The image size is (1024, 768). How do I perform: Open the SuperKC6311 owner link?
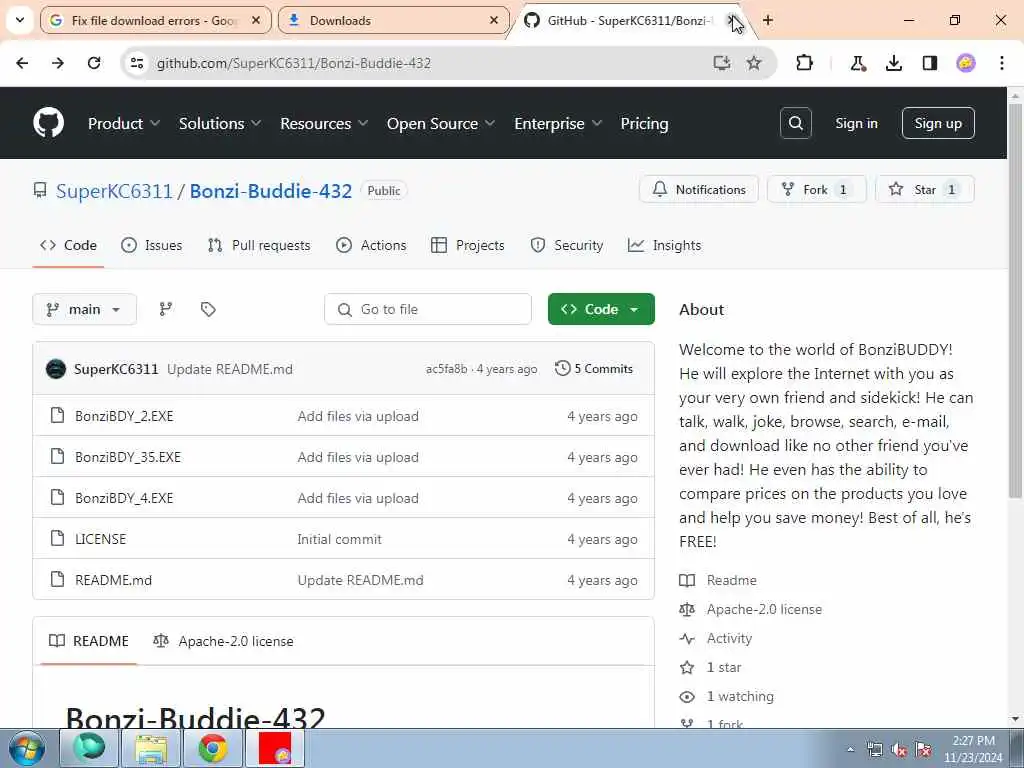[x=114, y=191]
